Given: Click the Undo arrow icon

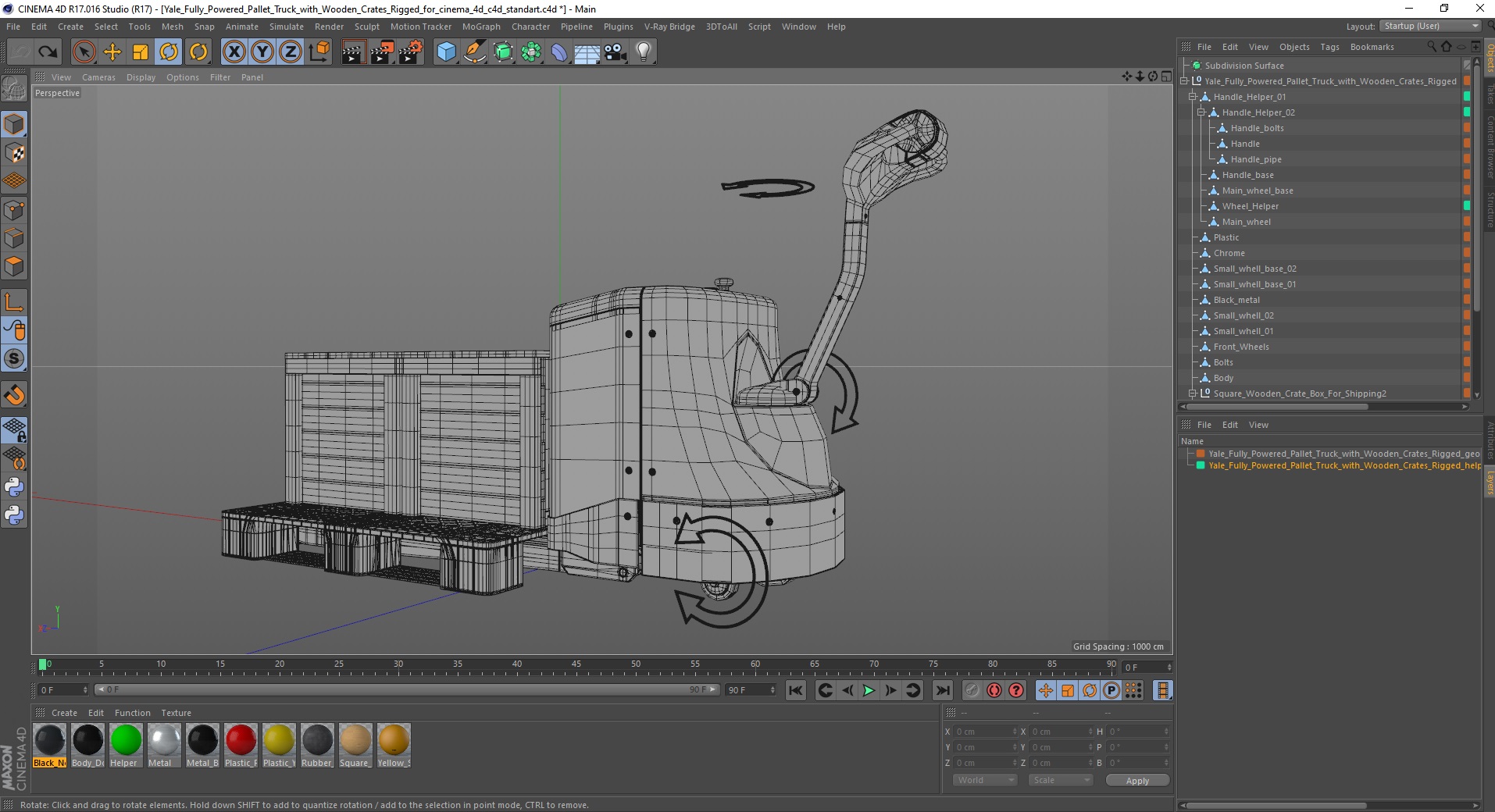Looking at the screenshot, I should click(x=20, y=52).
